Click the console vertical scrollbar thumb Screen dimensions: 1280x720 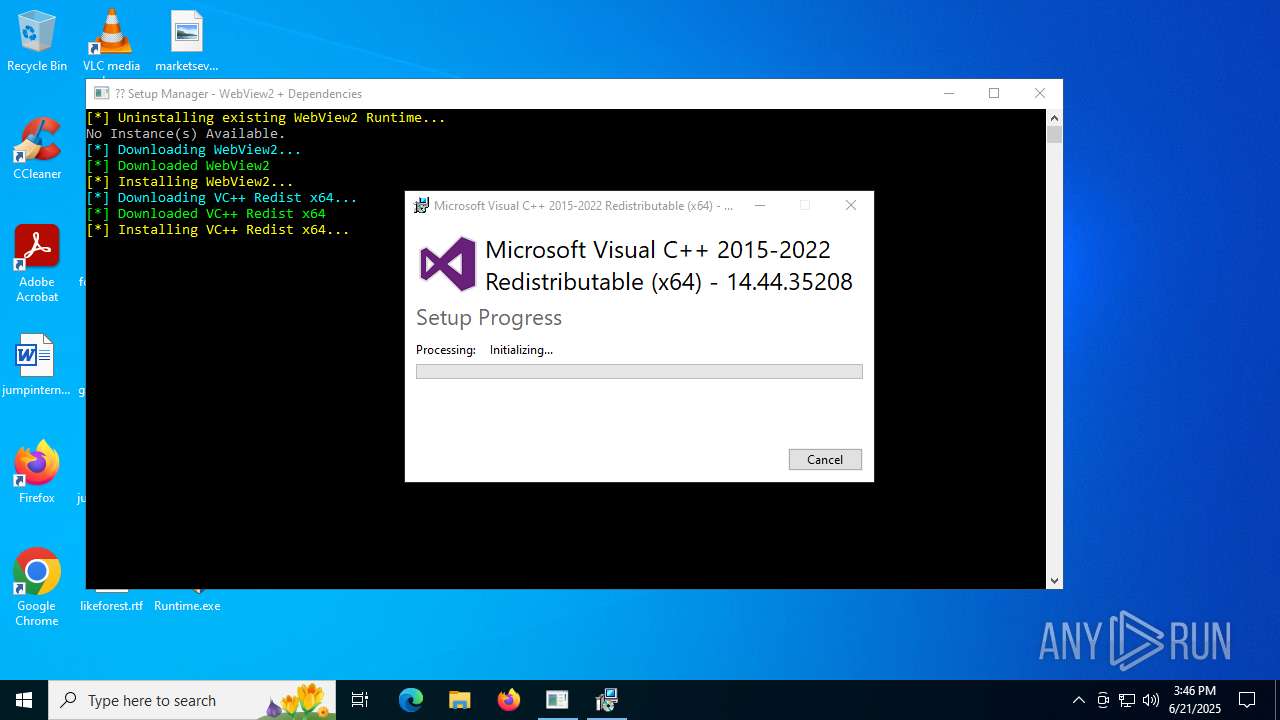[1054, 135]
